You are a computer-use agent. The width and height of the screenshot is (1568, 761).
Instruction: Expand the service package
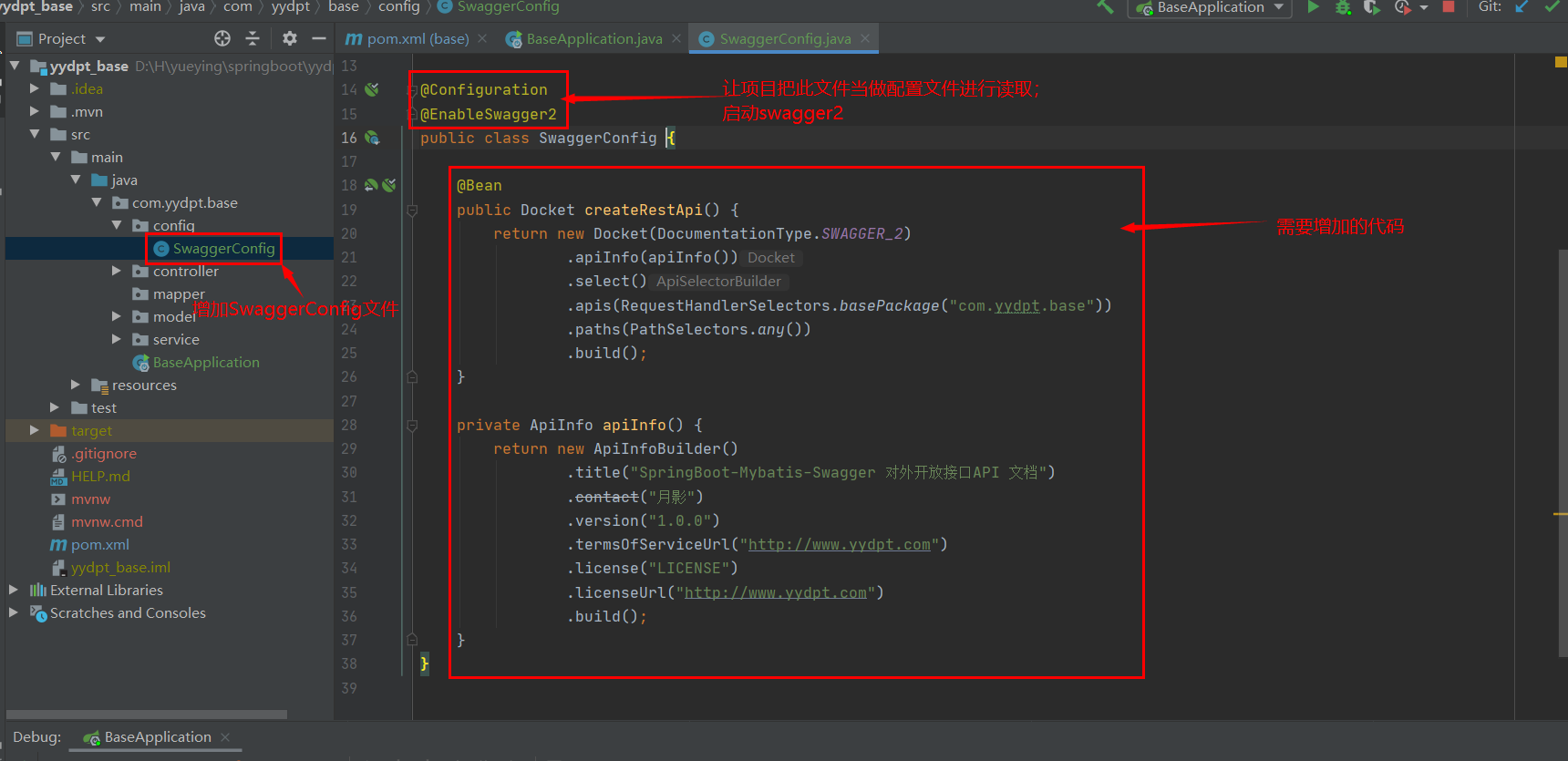coord(117,339)
